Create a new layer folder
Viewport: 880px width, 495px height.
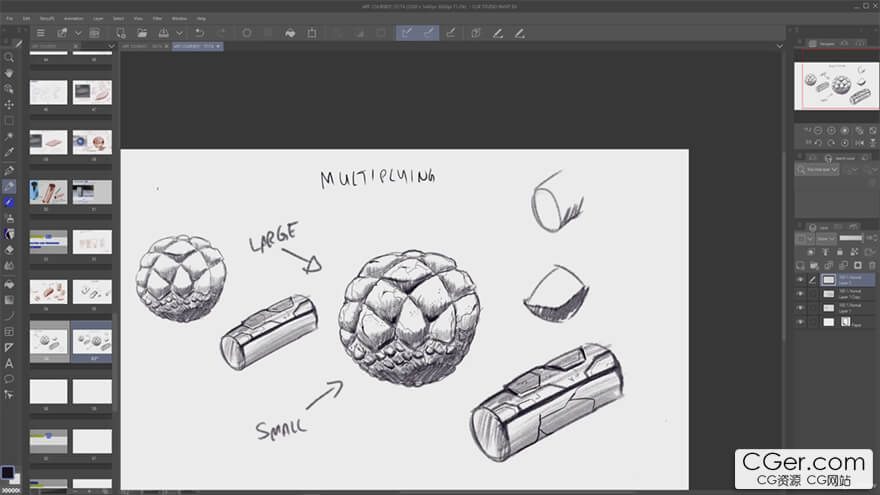814,265
